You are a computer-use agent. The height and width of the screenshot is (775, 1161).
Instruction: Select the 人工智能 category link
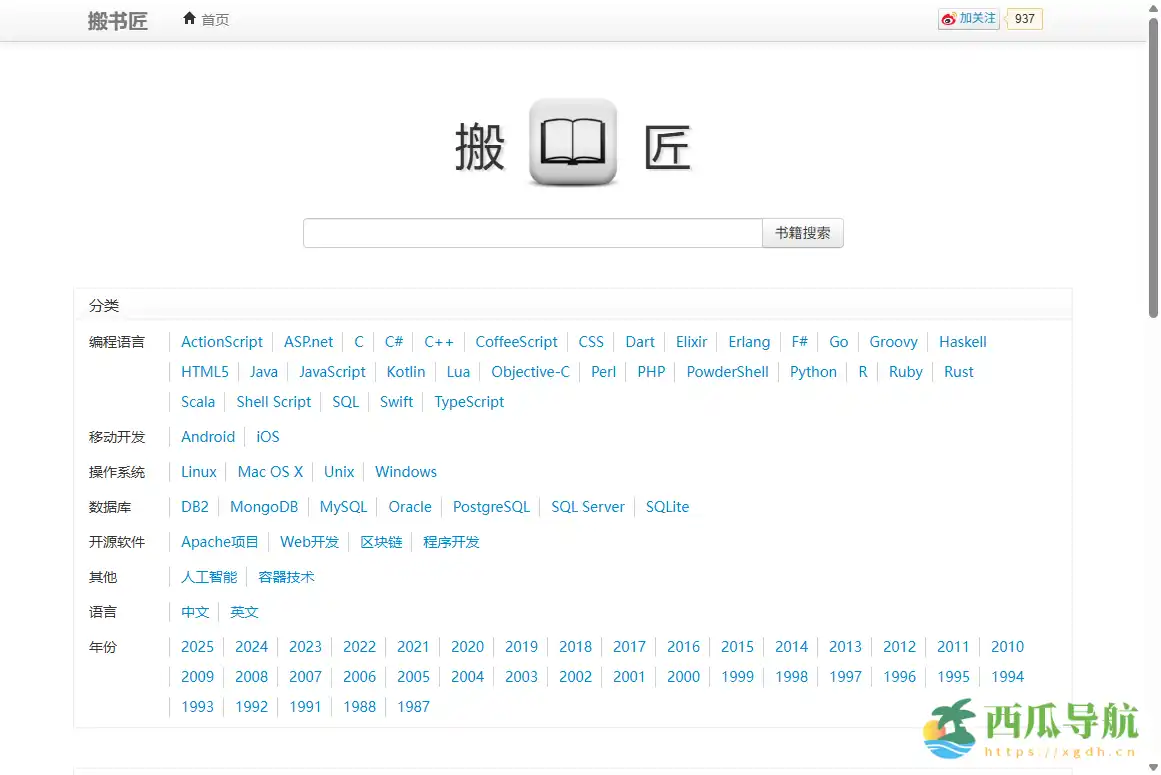pos(208,576)
